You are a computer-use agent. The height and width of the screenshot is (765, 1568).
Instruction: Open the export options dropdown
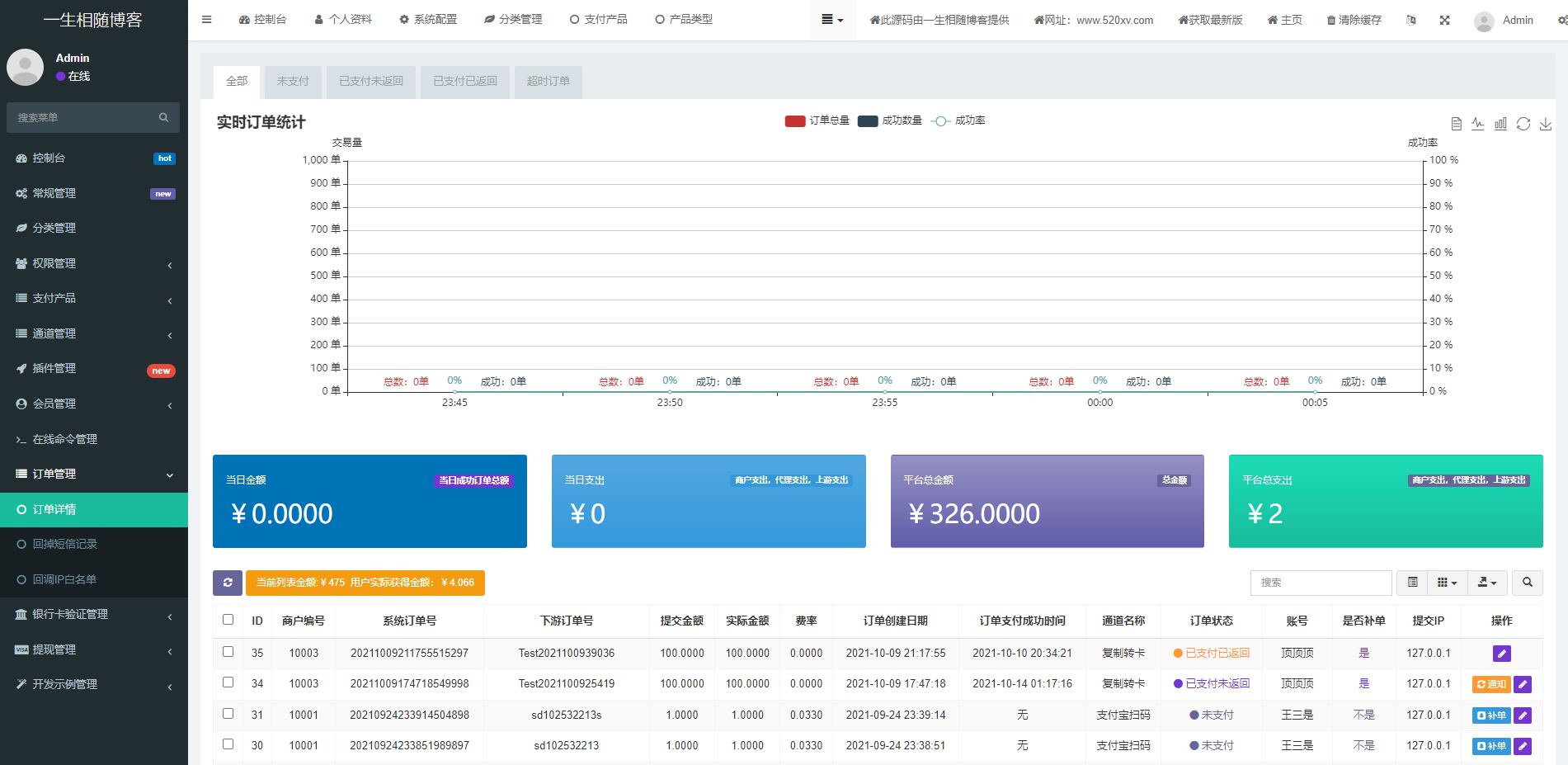click(1487, 583)
